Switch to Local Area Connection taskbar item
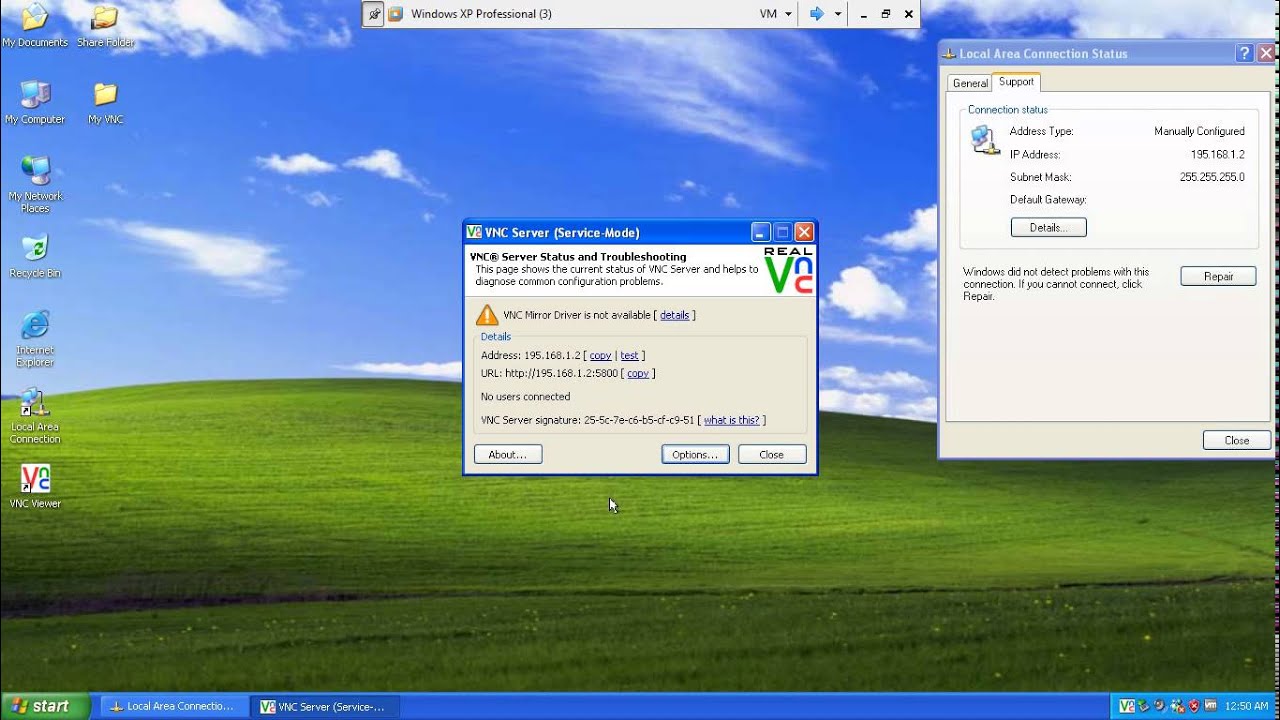Image resolution: width=1280 pixels, height=720 pixels. [x=172, y=706]
